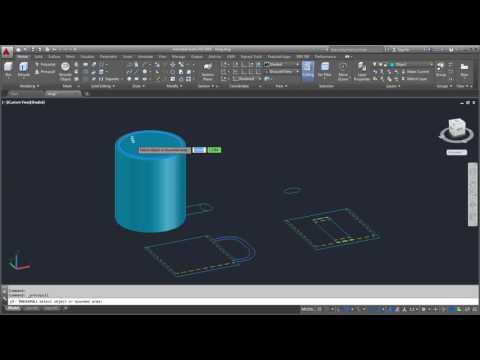Switch to the Annotate ribbon tab

[145, 57]
